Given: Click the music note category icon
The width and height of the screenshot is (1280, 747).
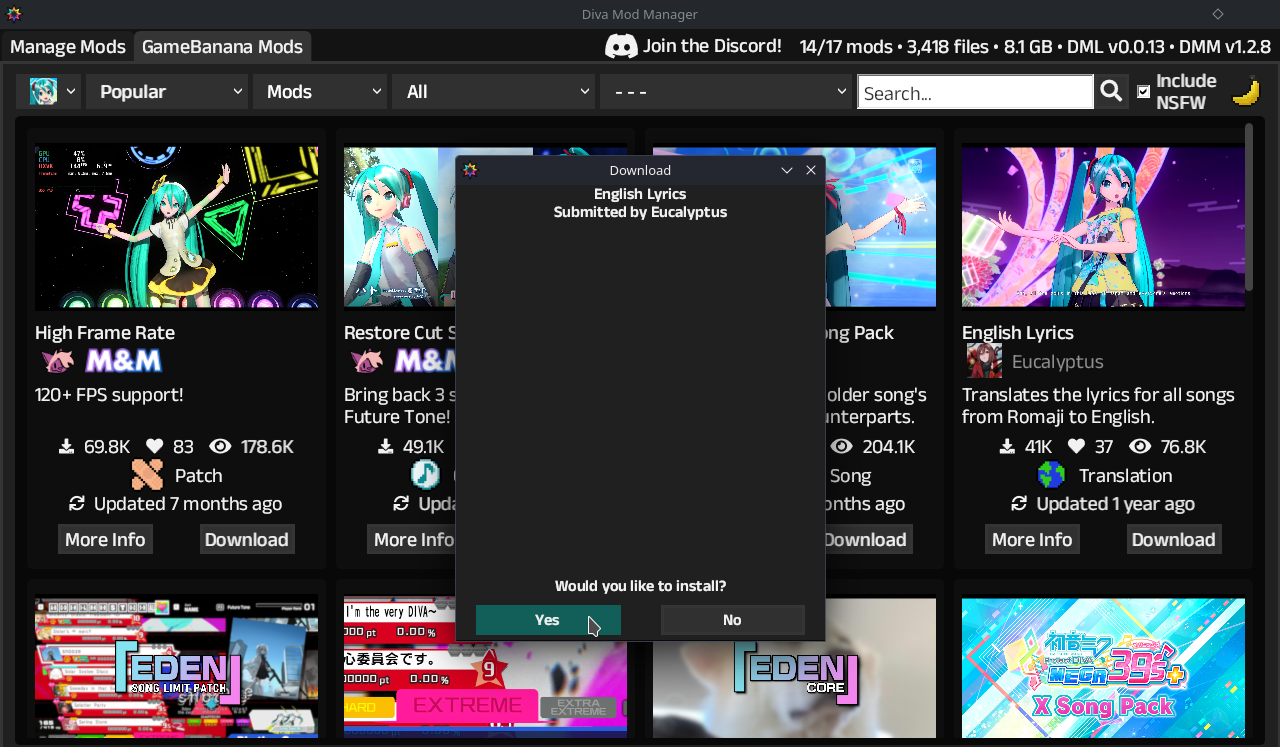Looking at the screenshot, I should pyautogui.click(x=425, y=475).
